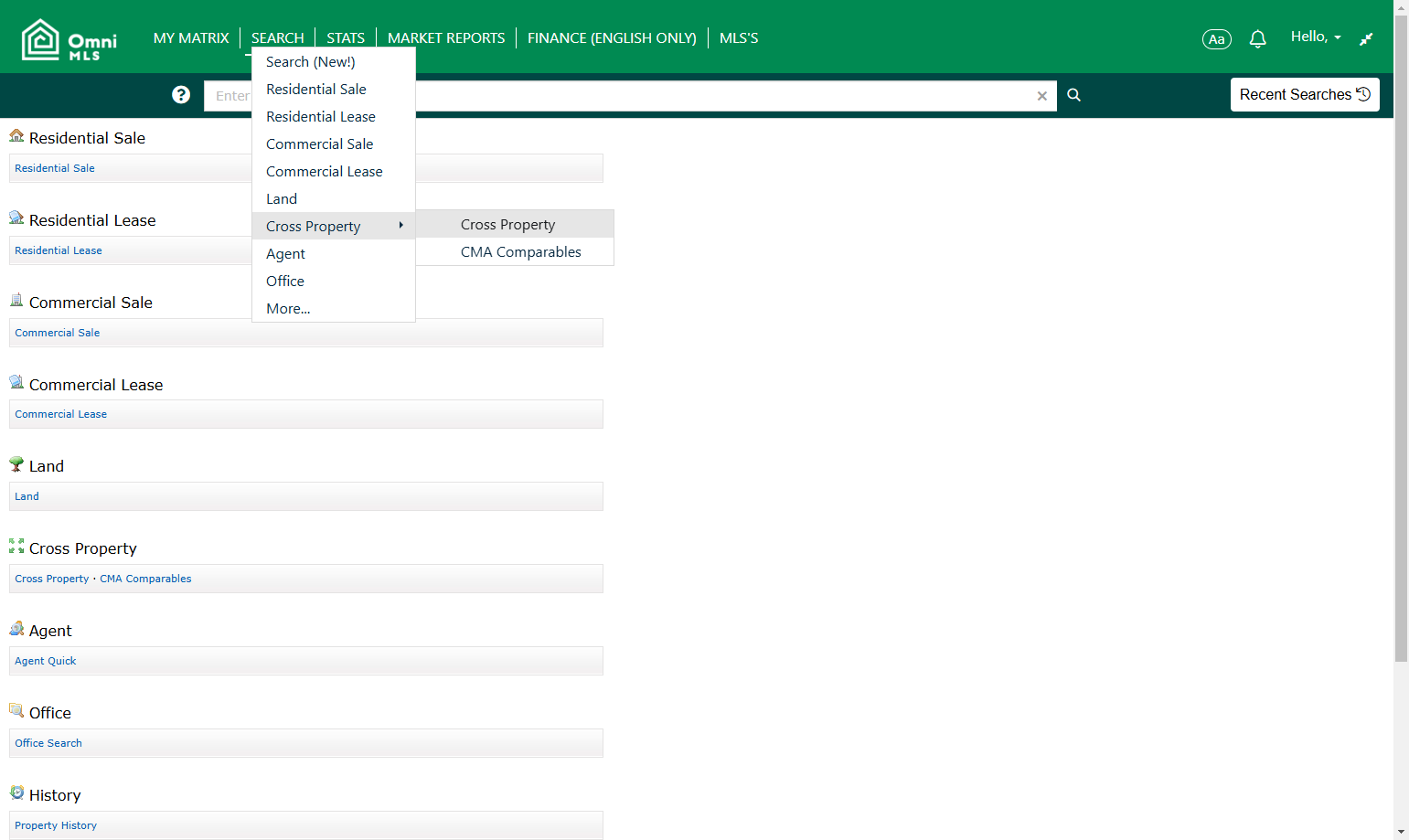Choose Residential Sale in the dropdown menu
This screenshot has height=840, width=1409.
click(x=334, y=90)
